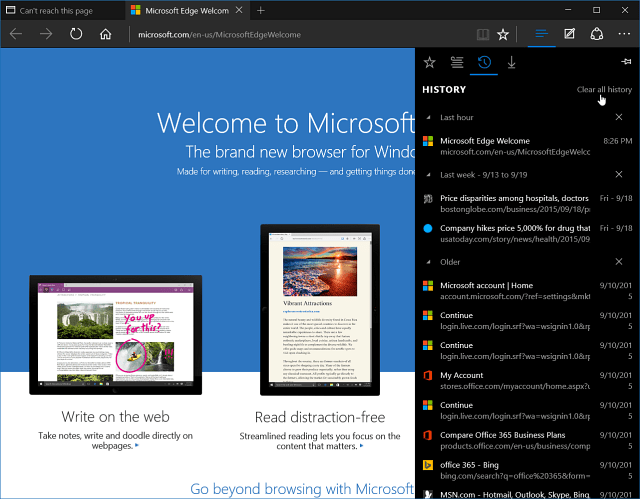Screen dimensions: 640x499
Task: Open the Share icon
Action: coord(597,34)
